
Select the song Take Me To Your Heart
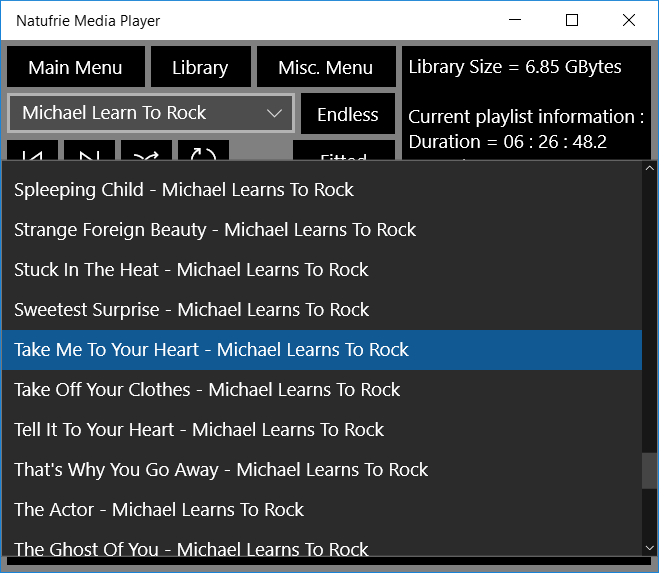point(211,350)
